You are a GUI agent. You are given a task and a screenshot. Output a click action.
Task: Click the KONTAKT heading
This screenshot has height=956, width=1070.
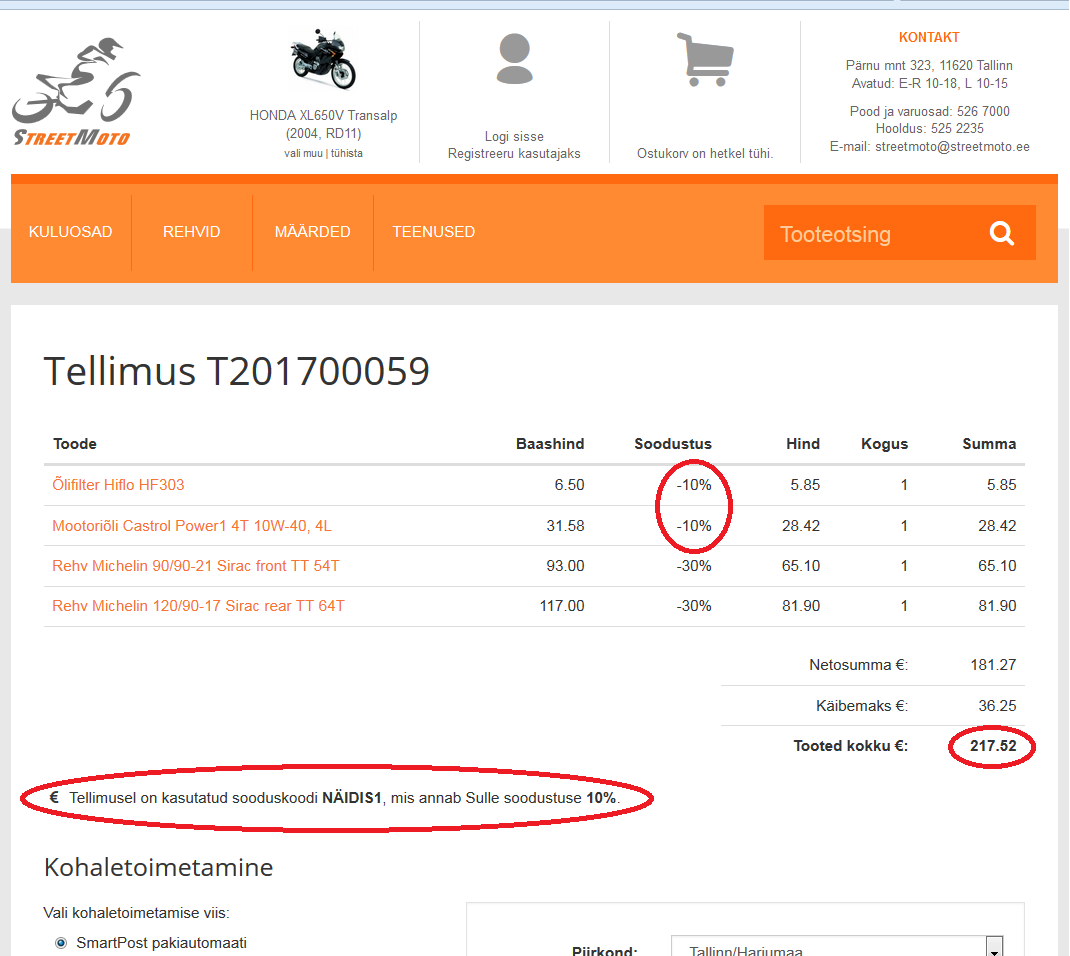(929, 38)
